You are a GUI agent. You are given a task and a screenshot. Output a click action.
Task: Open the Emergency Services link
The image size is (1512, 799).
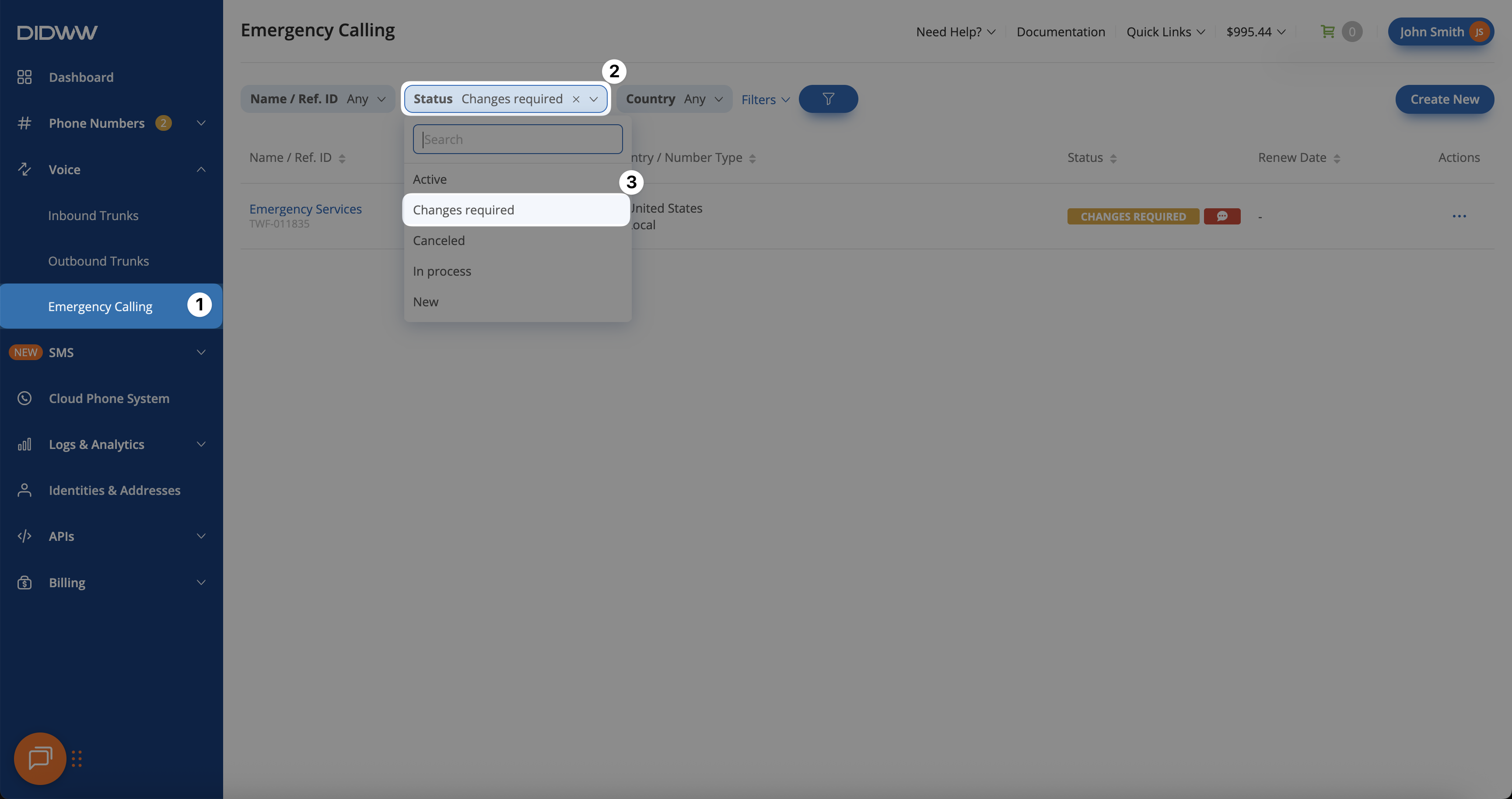pos(305,209)
